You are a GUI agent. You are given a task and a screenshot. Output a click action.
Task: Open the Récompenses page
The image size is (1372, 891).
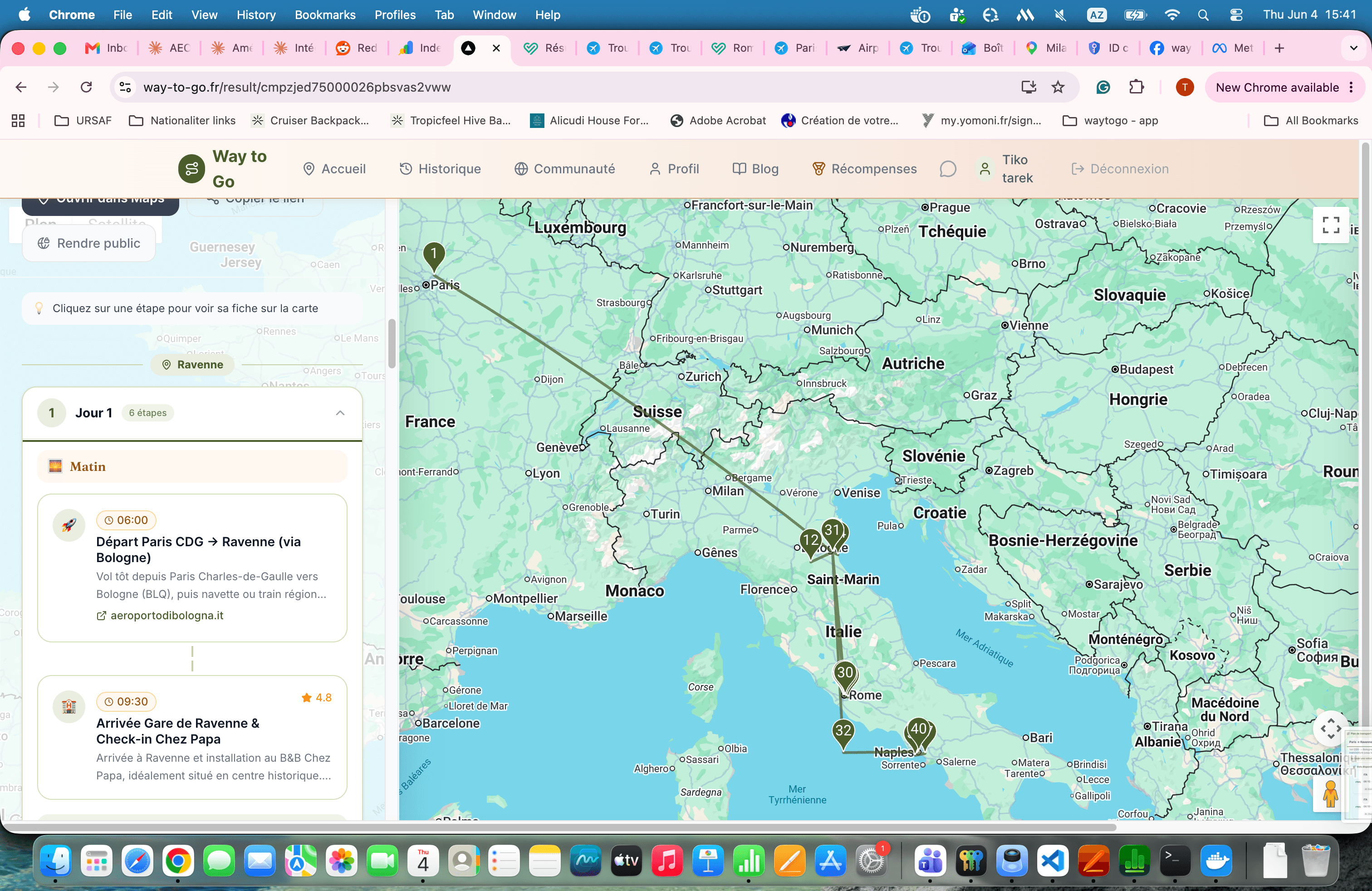[864, 169]
